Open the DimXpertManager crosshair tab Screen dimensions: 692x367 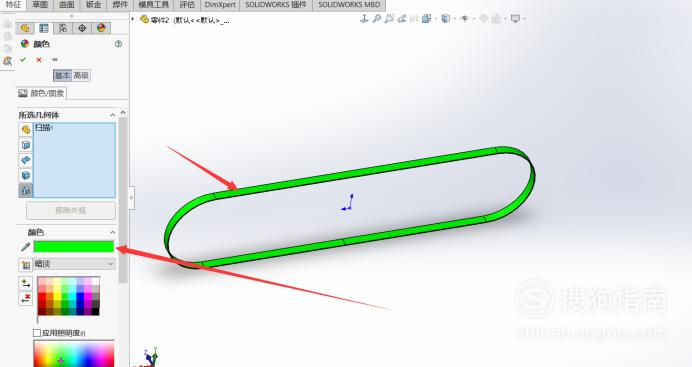click(82, 28)
